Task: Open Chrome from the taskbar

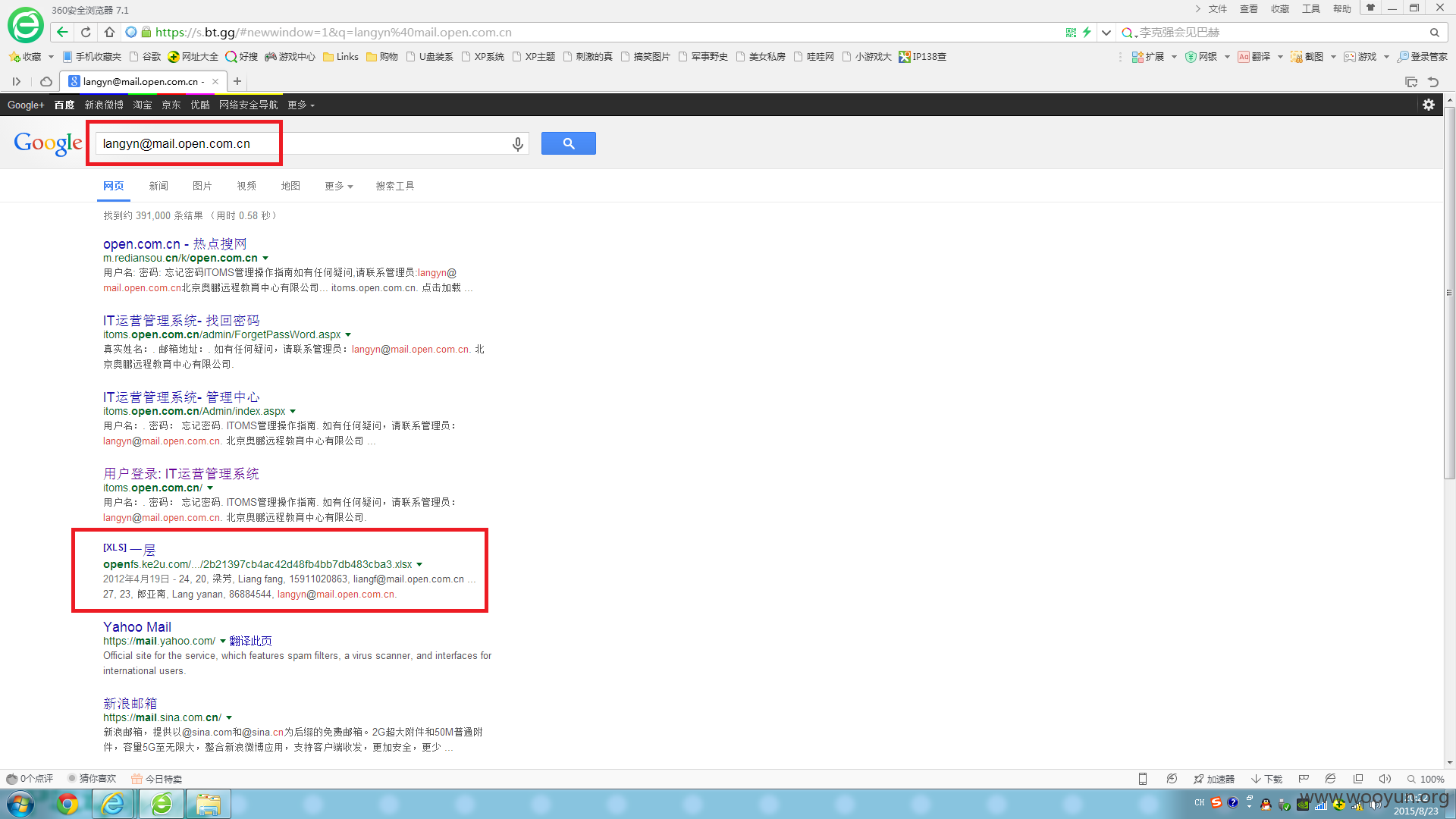Action: click(x=67, y=804)
